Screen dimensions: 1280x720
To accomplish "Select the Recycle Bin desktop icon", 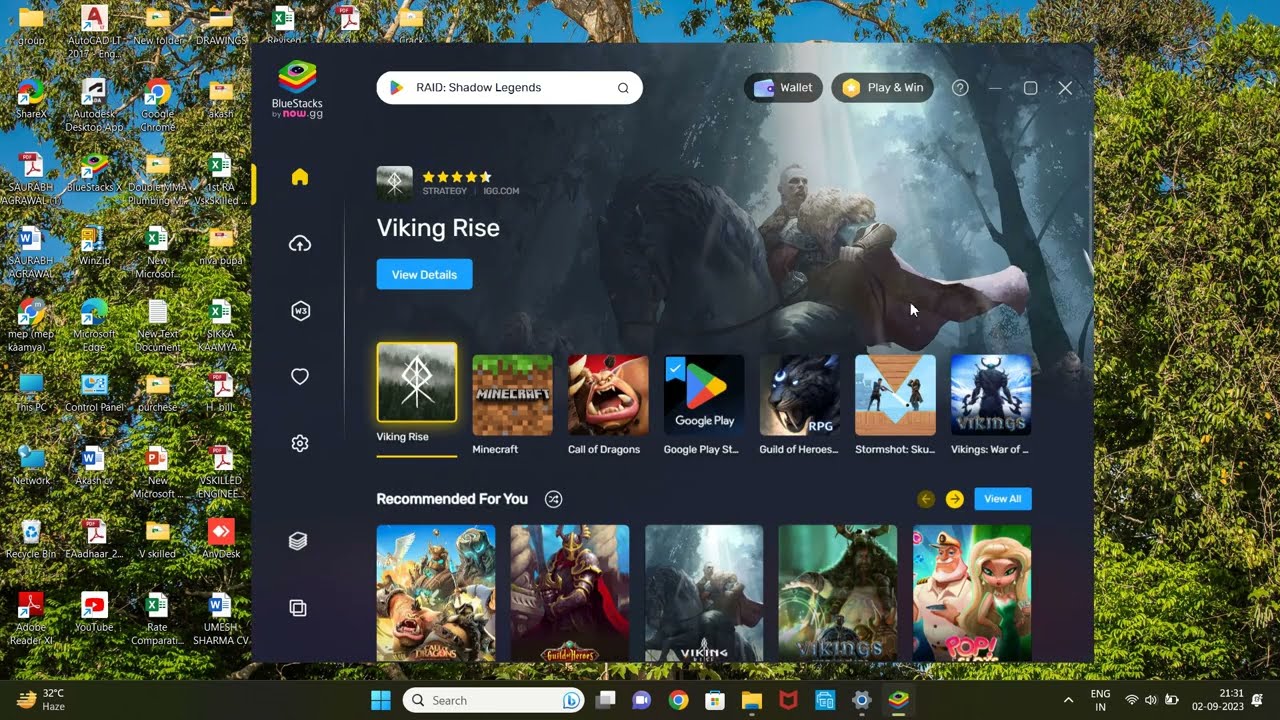I will coord(31,538).
